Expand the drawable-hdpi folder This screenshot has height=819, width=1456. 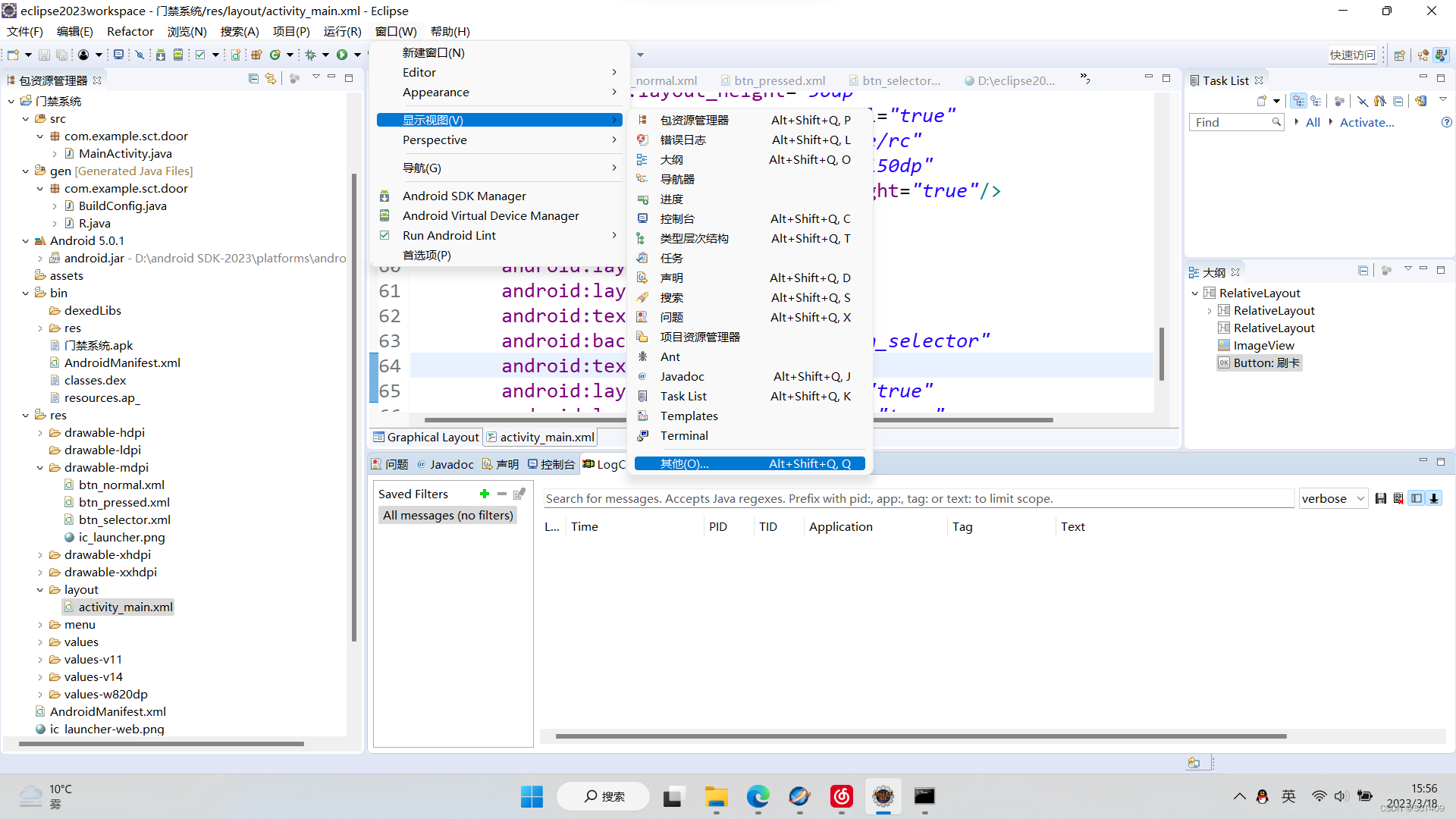[40, 433]
